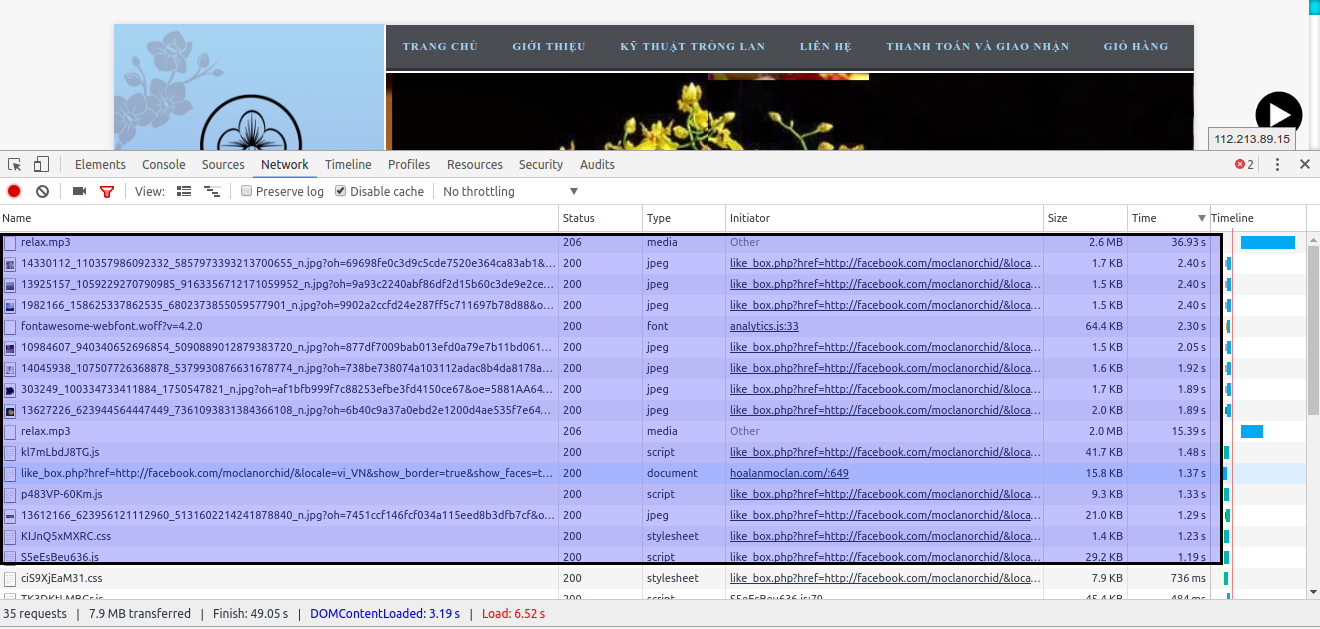Open DevTools three-dot customize menu
Viewport: 1320px width, 629px height.
1277,165
